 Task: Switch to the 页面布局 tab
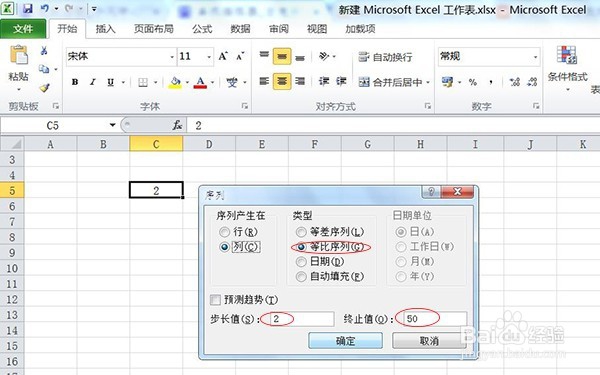click(x=153, y=29)
